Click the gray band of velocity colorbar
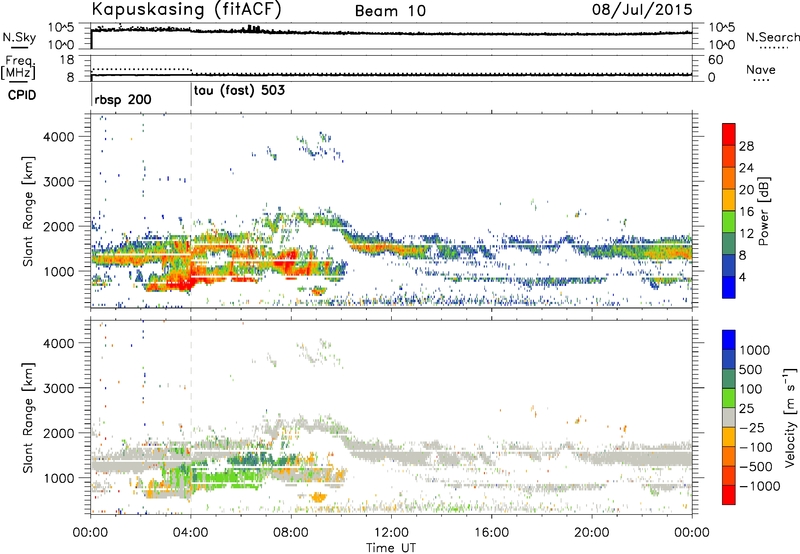The height and width of the screenshot is (554, 800). (729, 417)
